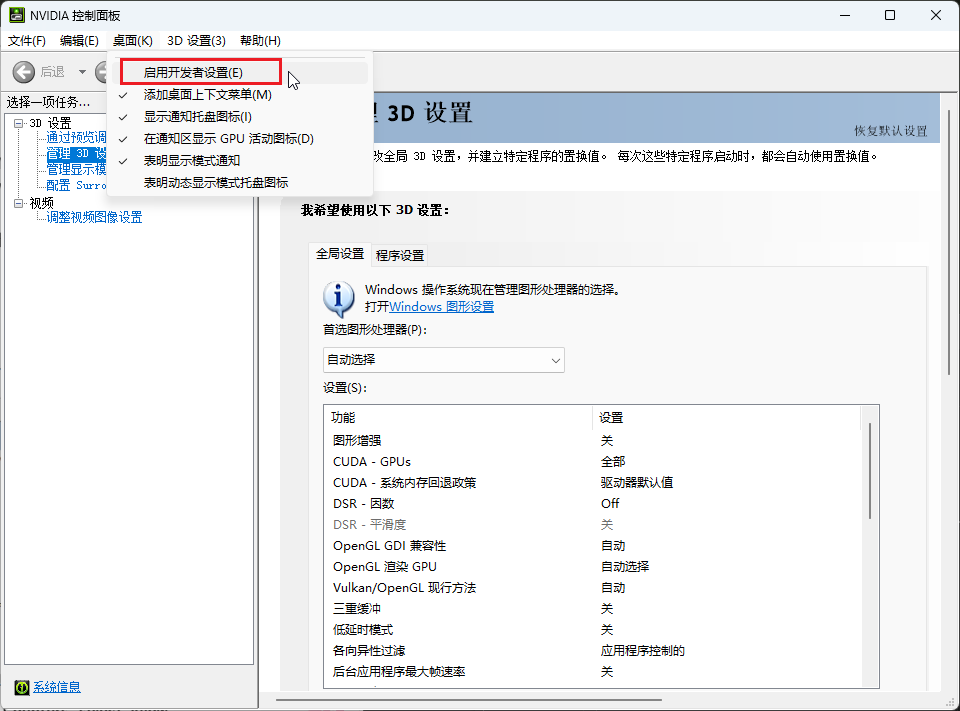Select the 管理显示模 tree item

77,169
